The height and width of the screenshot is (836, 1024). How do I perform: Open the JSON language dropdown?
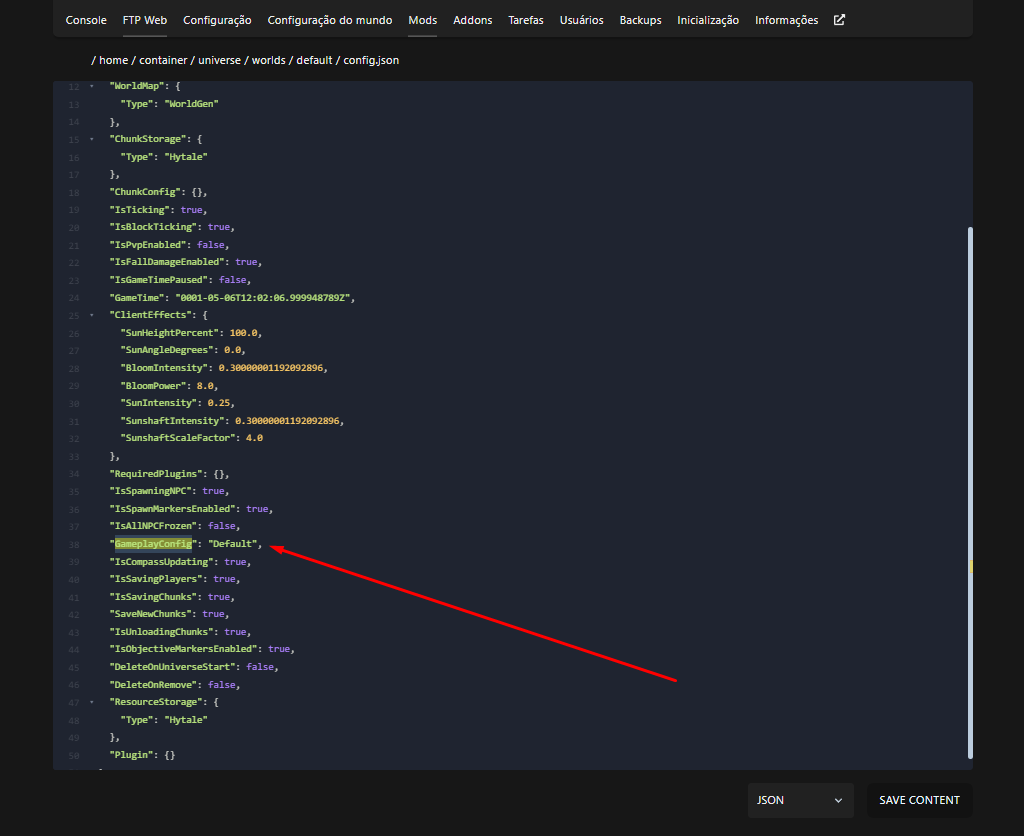pos(800,800)
